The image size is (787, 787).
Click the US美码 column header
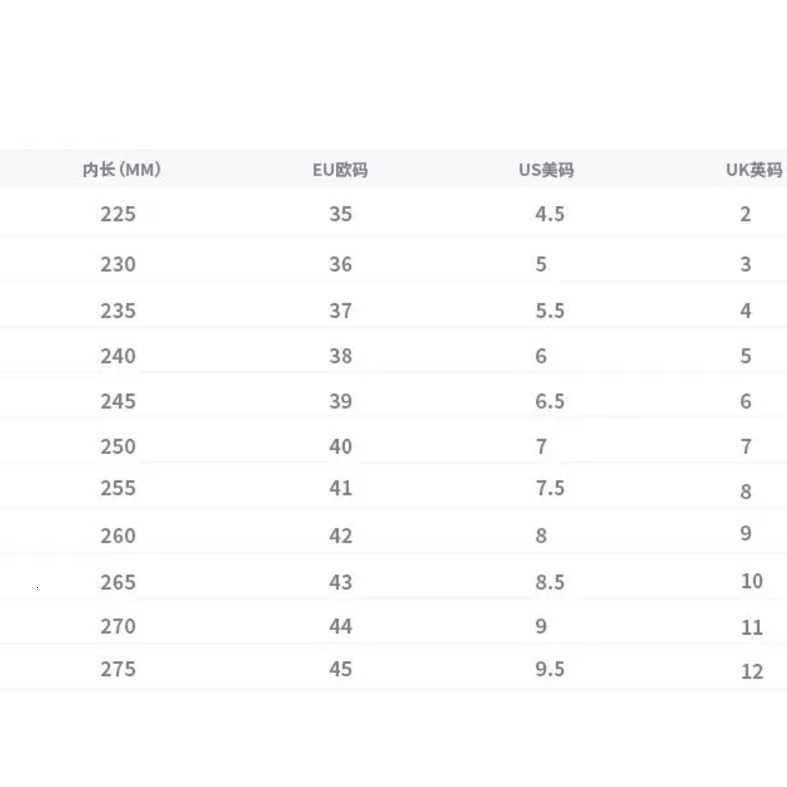[x=546, y=170]
